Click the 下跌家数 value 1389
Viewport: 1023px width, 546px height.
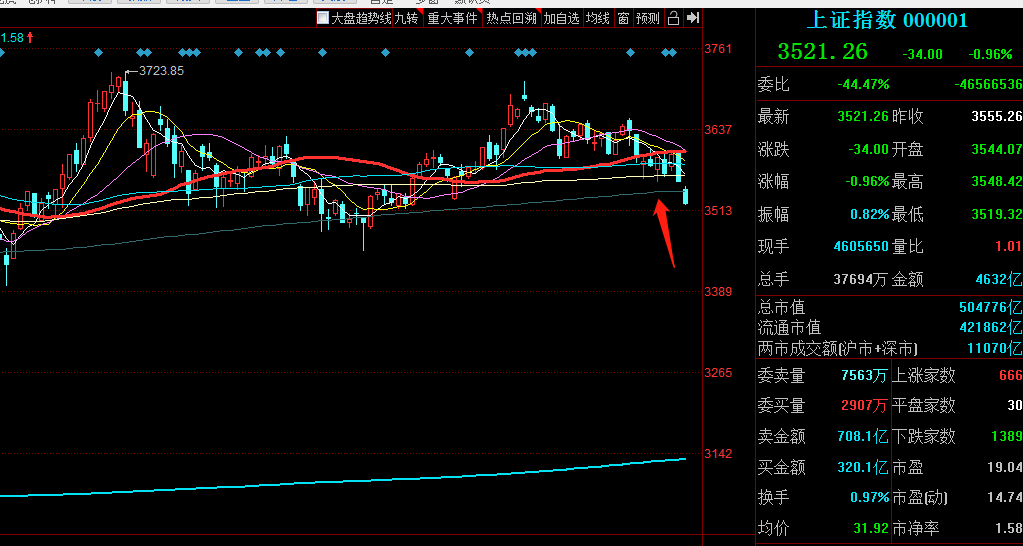pyautogui.click(x=1006, y=436)
